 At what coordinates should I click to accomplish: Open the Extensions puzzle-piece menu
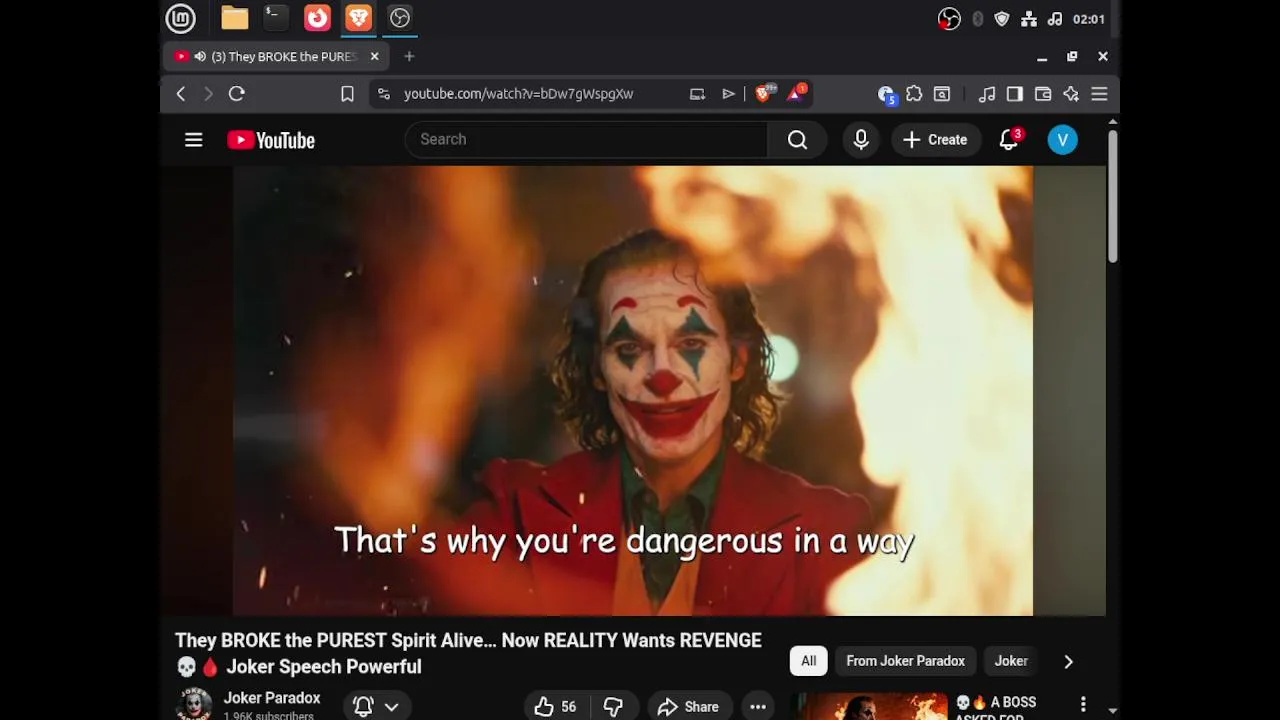(914, 94)
